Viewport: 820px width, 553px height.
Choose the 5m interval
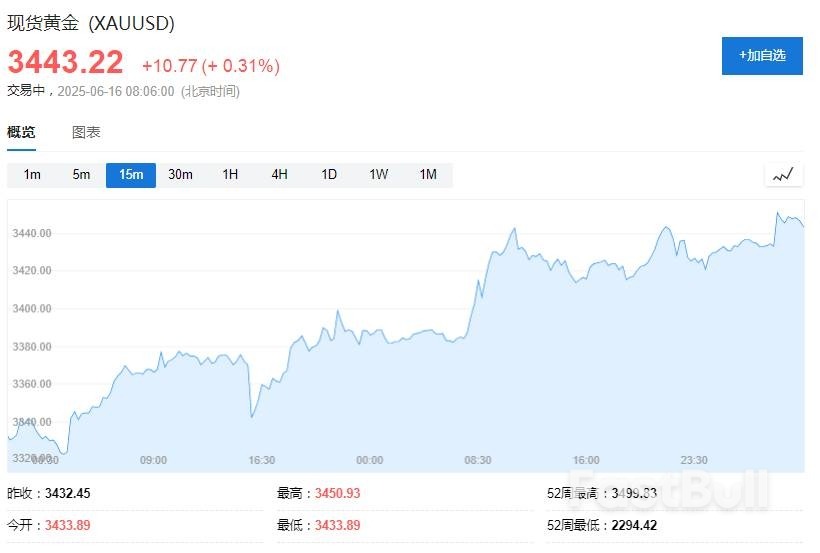81,175
